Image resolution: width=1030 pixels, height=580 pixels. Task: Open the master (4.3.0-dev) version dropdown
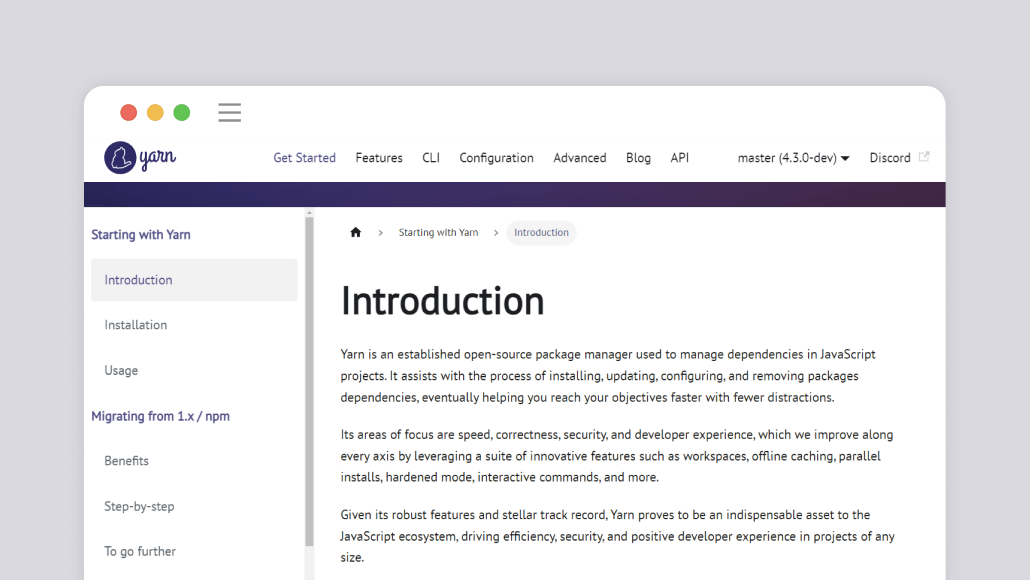point(794,158)
